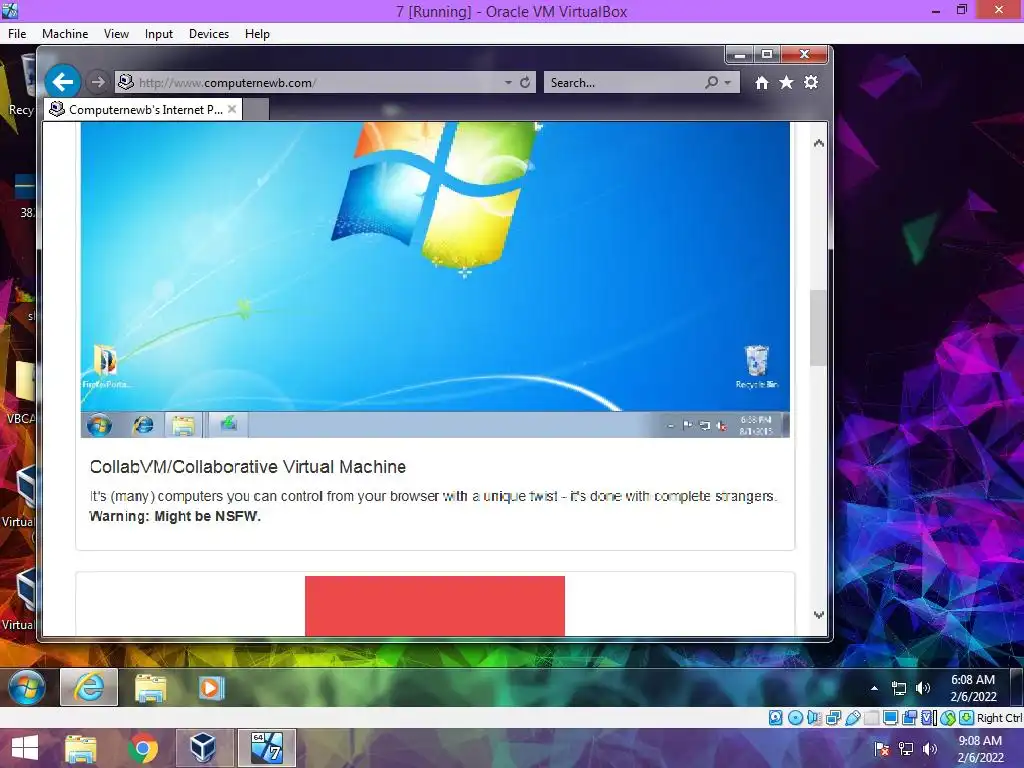Select Computernewb's Internet tab
The height and width of the screenshot is (768, 1024).
pos(144,110)
